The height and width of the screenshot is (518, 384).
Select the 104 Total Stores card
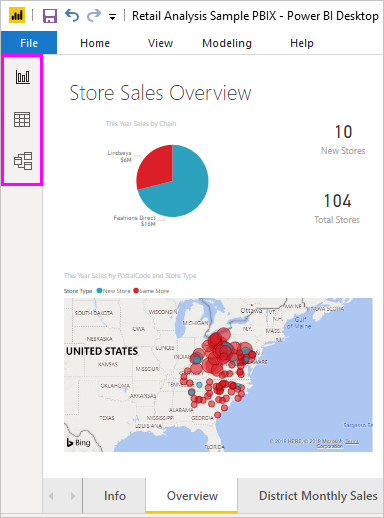[337, 208]
